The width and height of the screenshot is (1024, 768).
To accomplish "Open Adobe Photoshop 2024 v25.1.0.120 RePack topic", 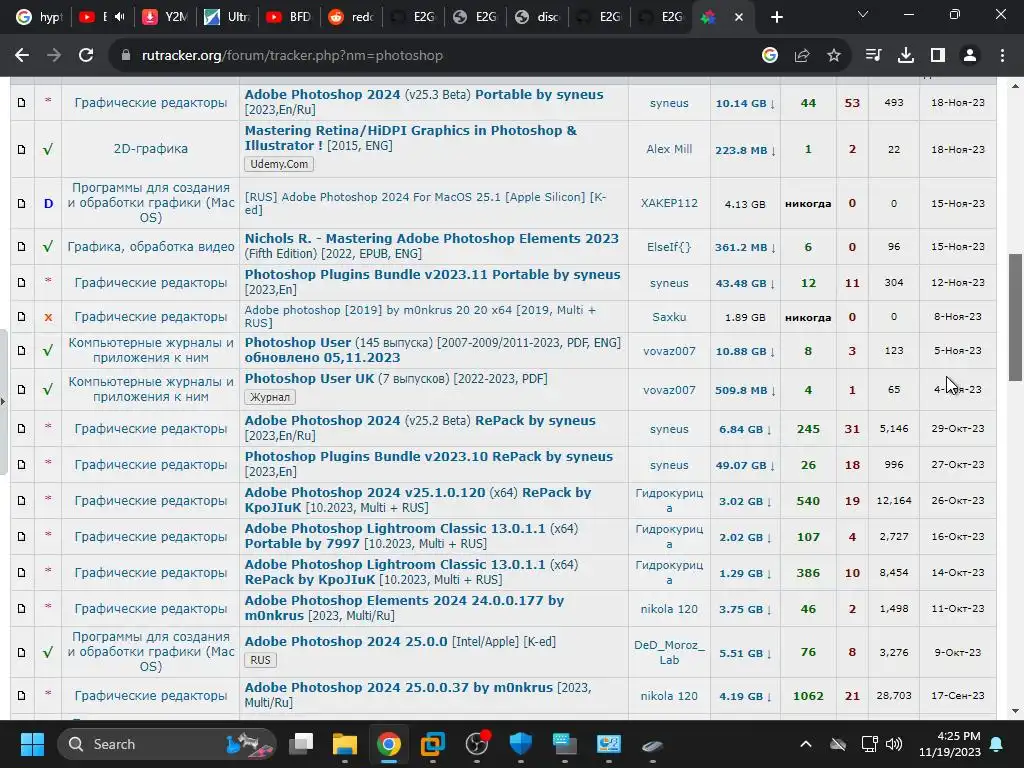I will (418, 500).
